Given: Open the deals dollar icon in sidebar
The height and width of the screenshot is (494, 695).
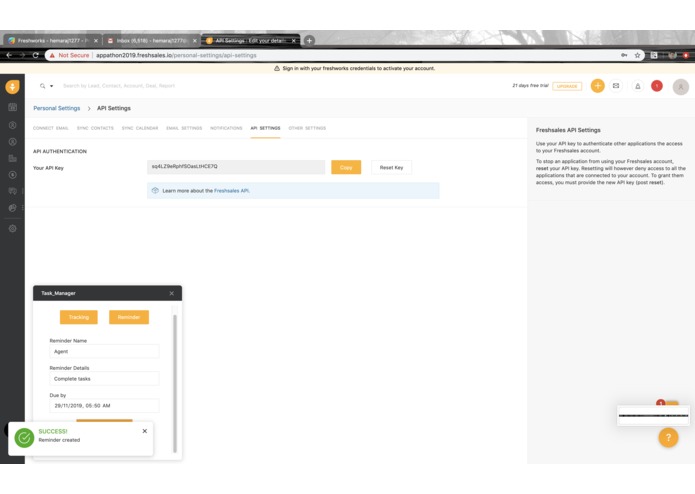Looking at the screenshot, I should (x=12, y=175).
